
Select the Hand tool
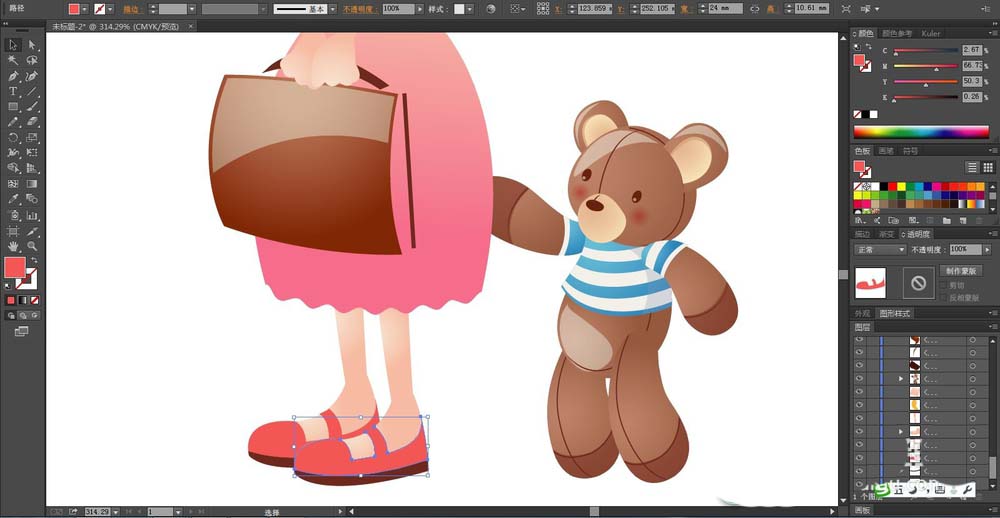[13, 246]
